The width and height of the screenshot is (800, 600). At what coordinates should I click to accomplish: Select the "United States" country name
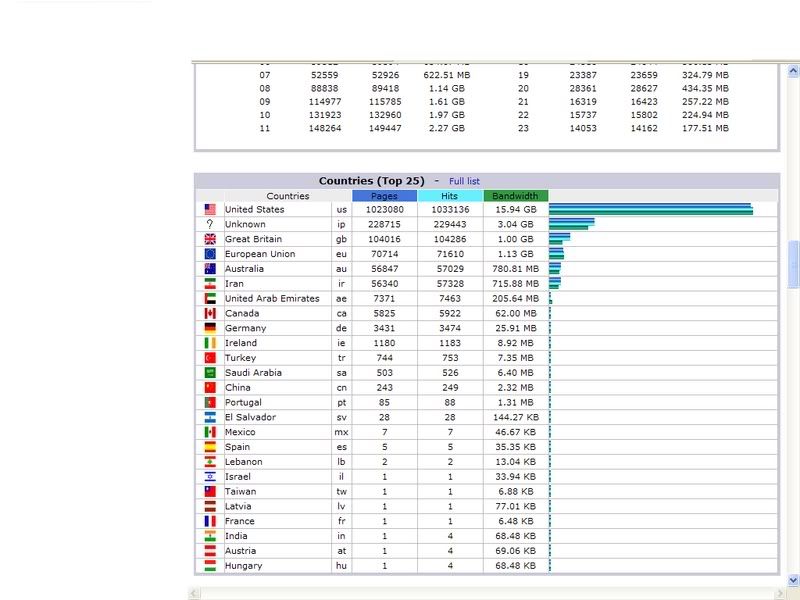coord(255,210)
